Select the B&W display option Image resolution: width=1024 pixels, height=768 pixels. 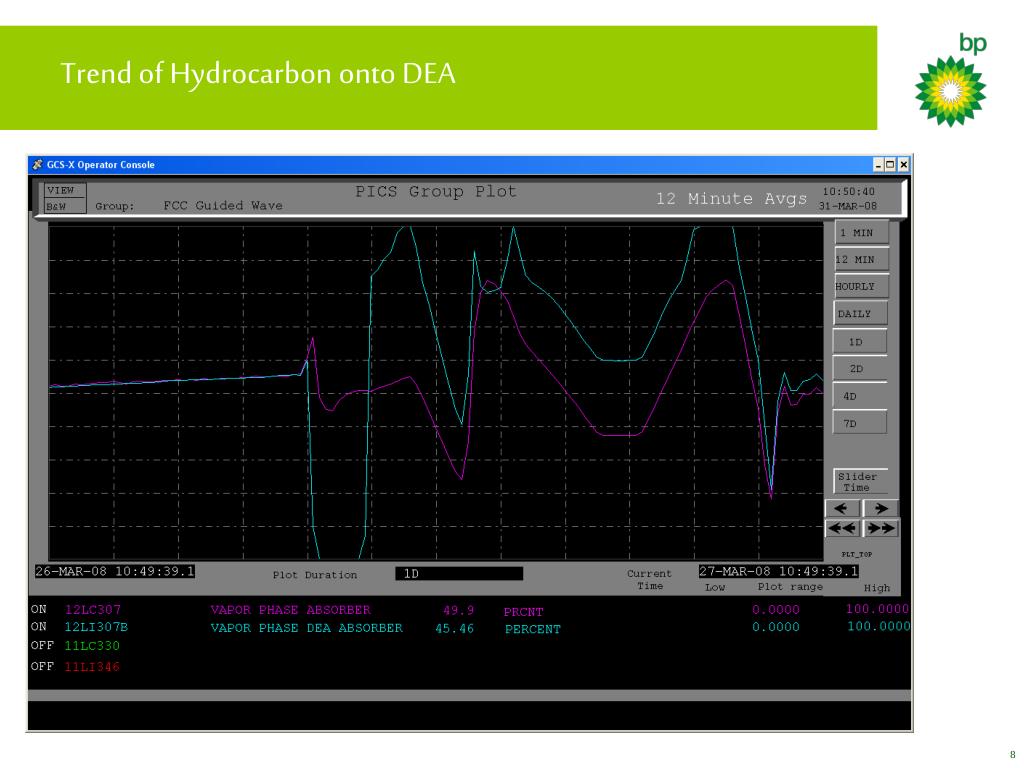coord(64,206)
